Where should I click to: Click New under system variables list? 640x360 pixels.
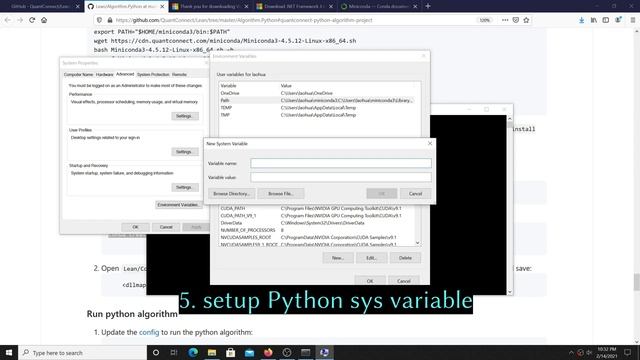(338, 258)
